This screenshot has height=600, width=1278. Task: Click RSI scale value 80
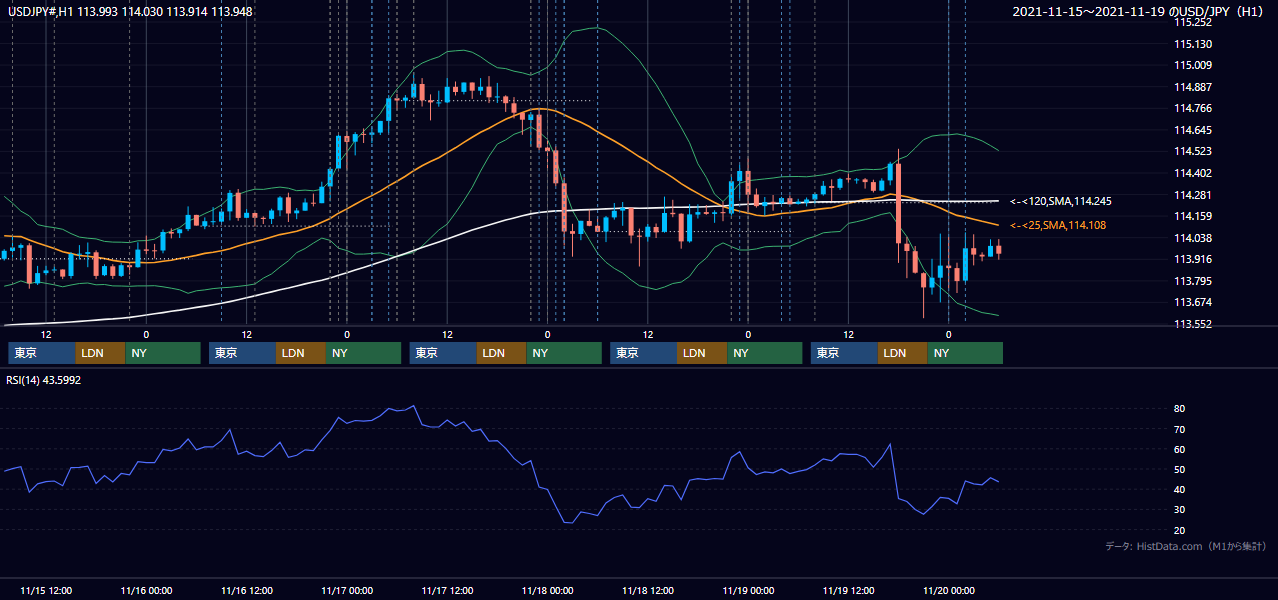pos(1180,409)
